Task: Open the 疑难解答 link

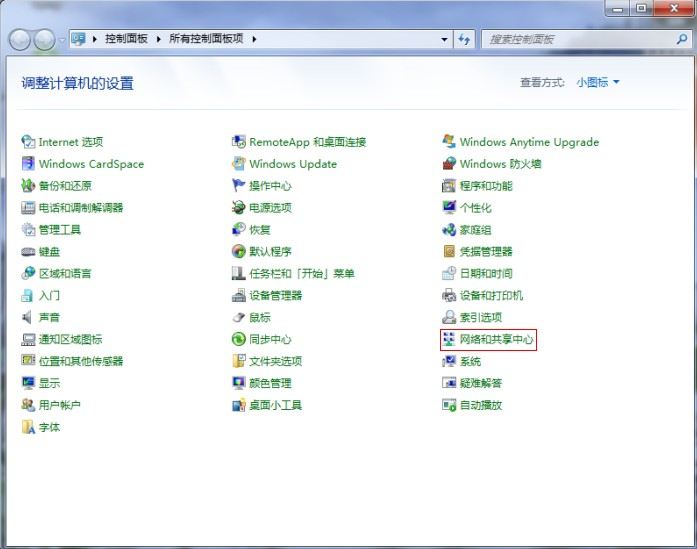Action: pos(481,383)
